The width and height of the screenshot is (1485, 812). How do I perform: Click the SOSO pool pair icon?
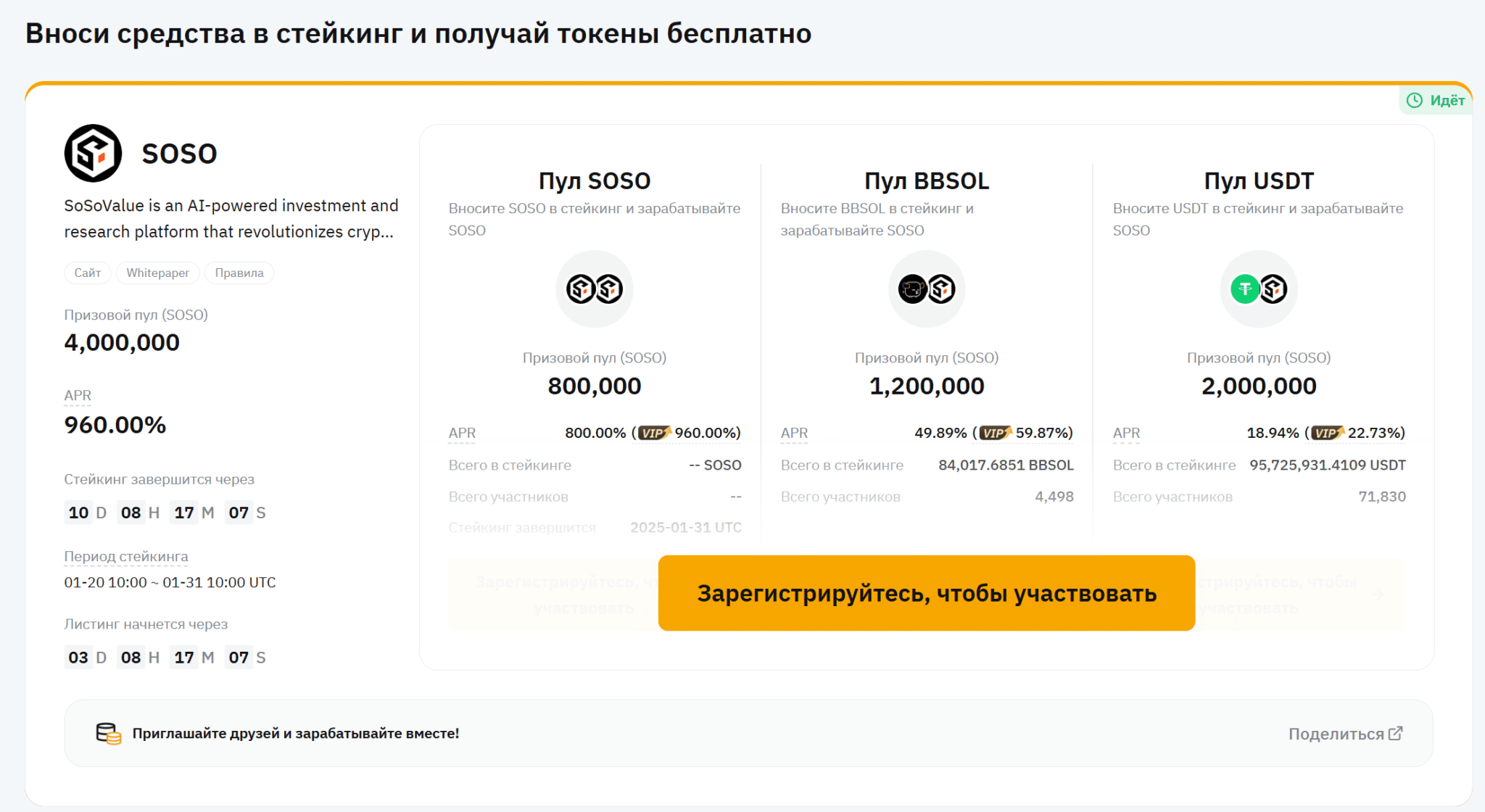click(x=594, y=289)
